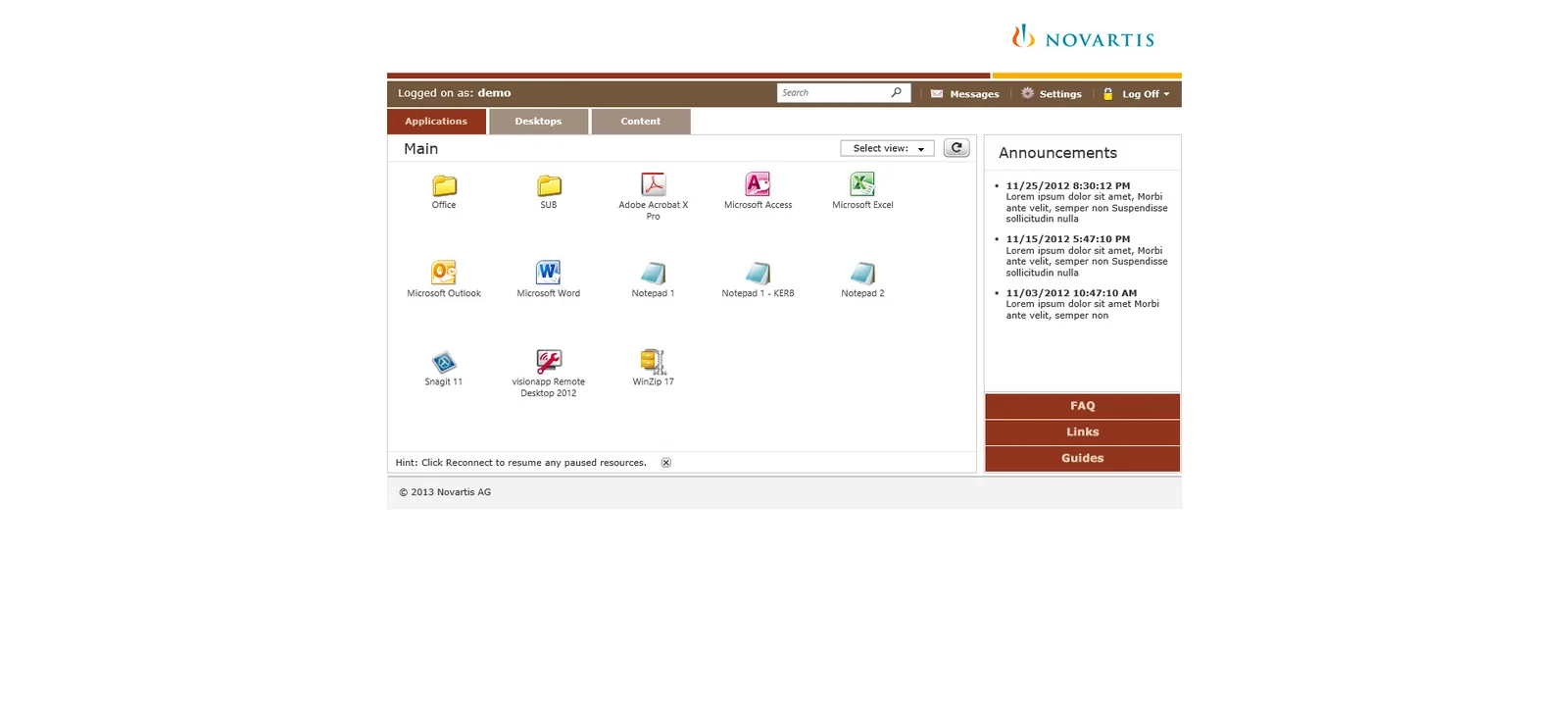Launch Microsoft Access application
Image resolution: width=1568 pixels, height=709 pixels.
758,184
